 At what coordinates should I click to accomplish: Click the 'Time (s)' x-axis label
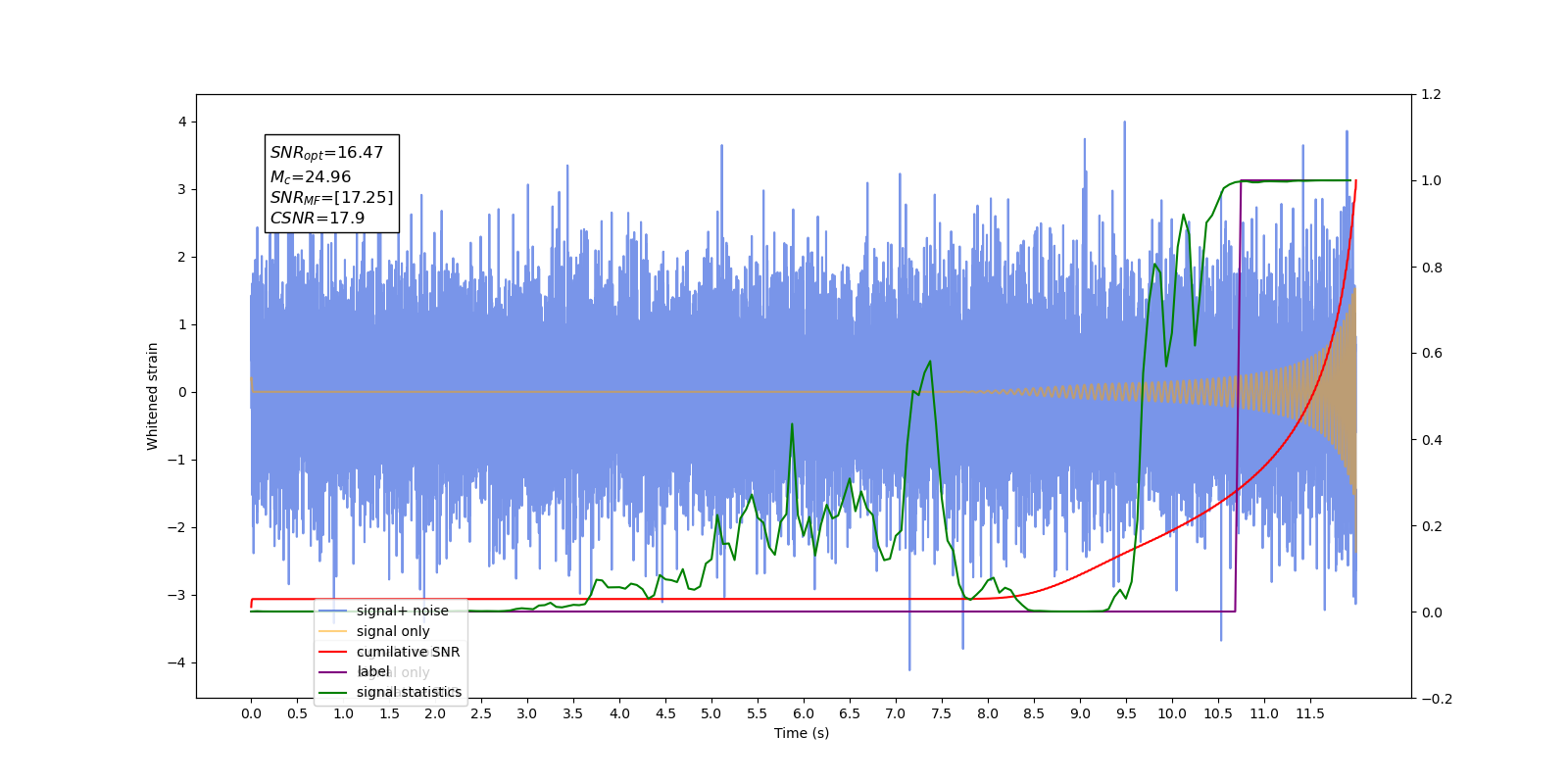click(x=802, y=733)
